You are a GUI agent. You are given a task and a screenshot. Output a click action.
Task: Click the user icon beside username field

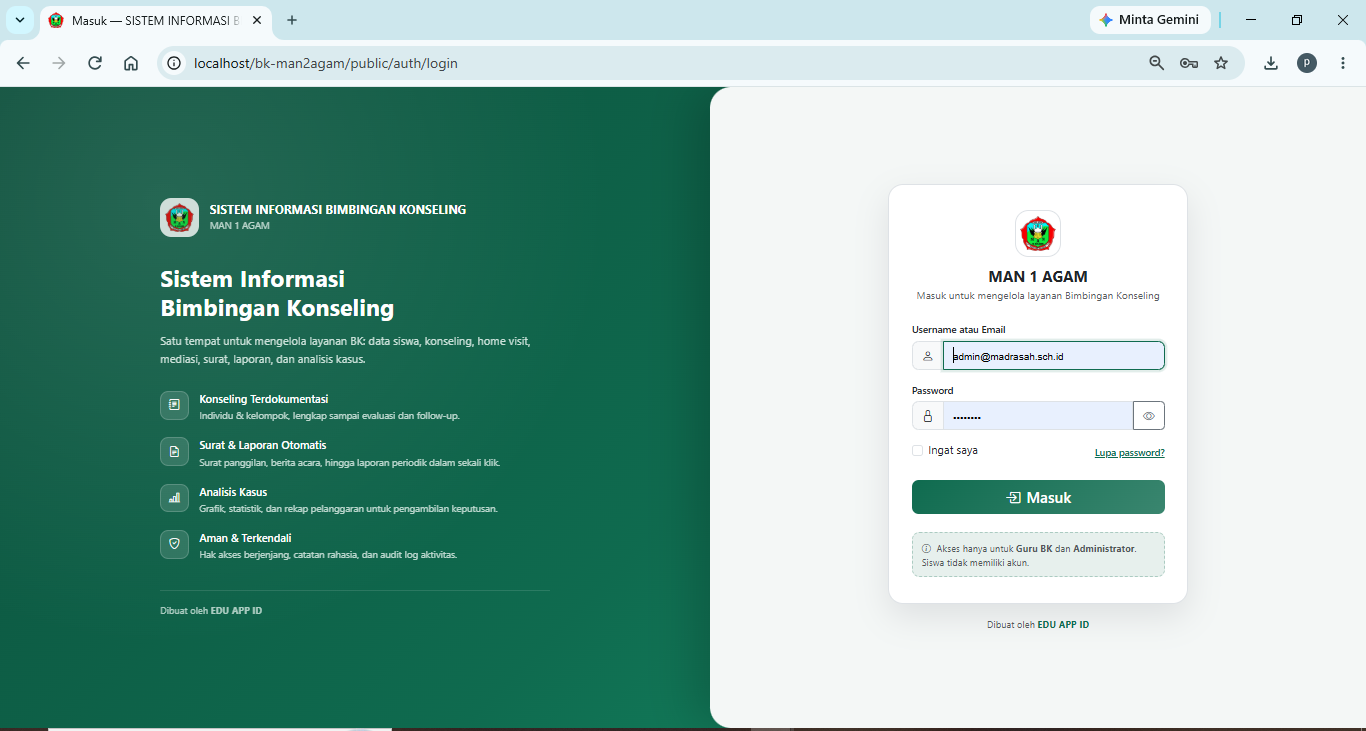tap(927, 356)
